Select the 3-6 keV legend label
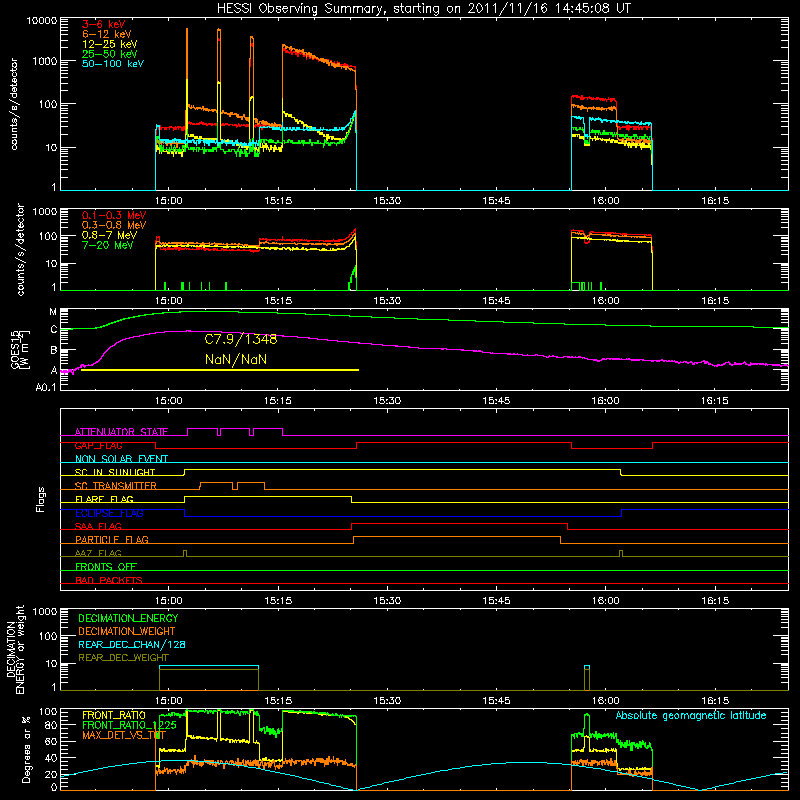800x800 pixels. (104, 24)
